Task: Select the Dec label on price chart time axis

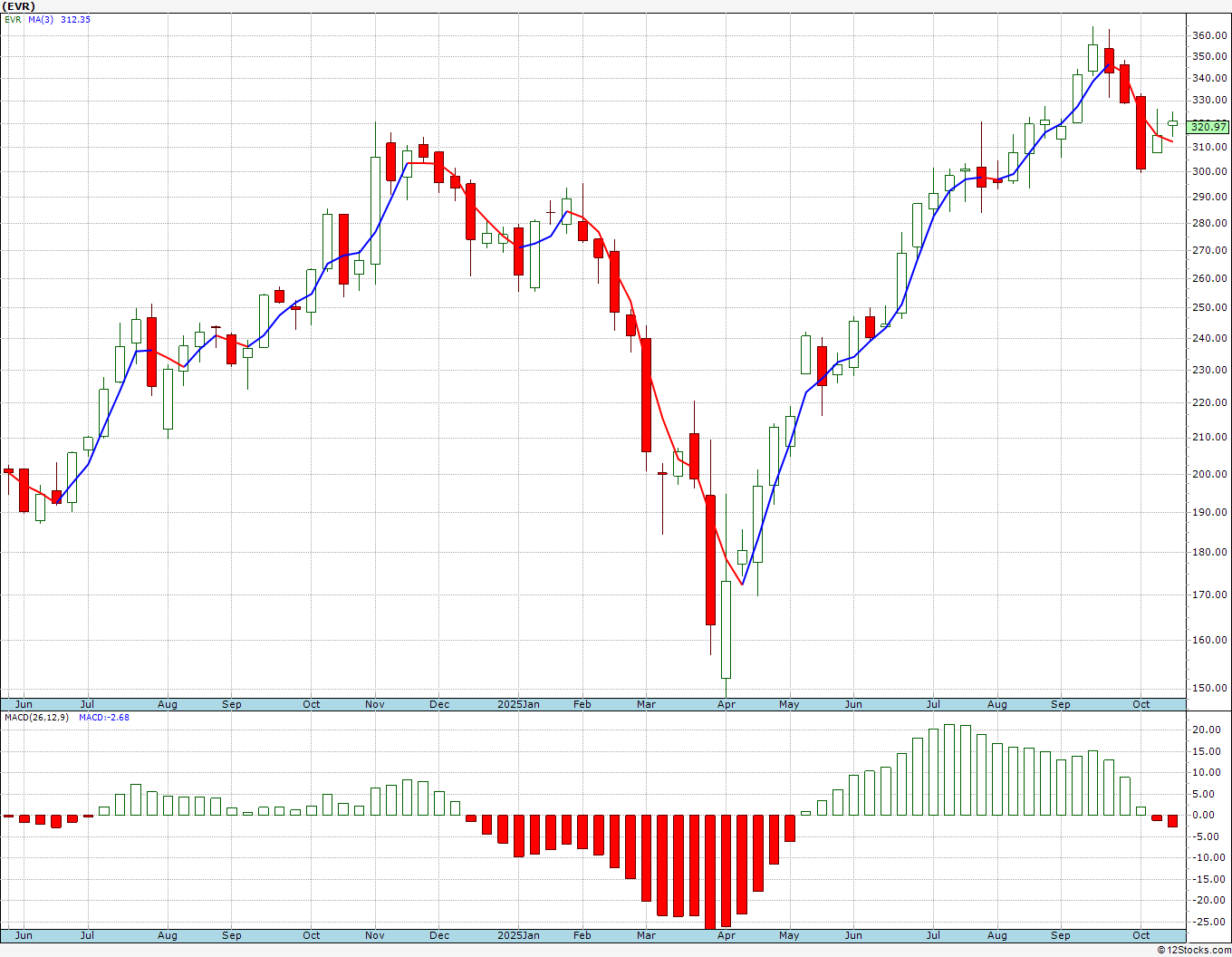Action: [x=439, y=704]
